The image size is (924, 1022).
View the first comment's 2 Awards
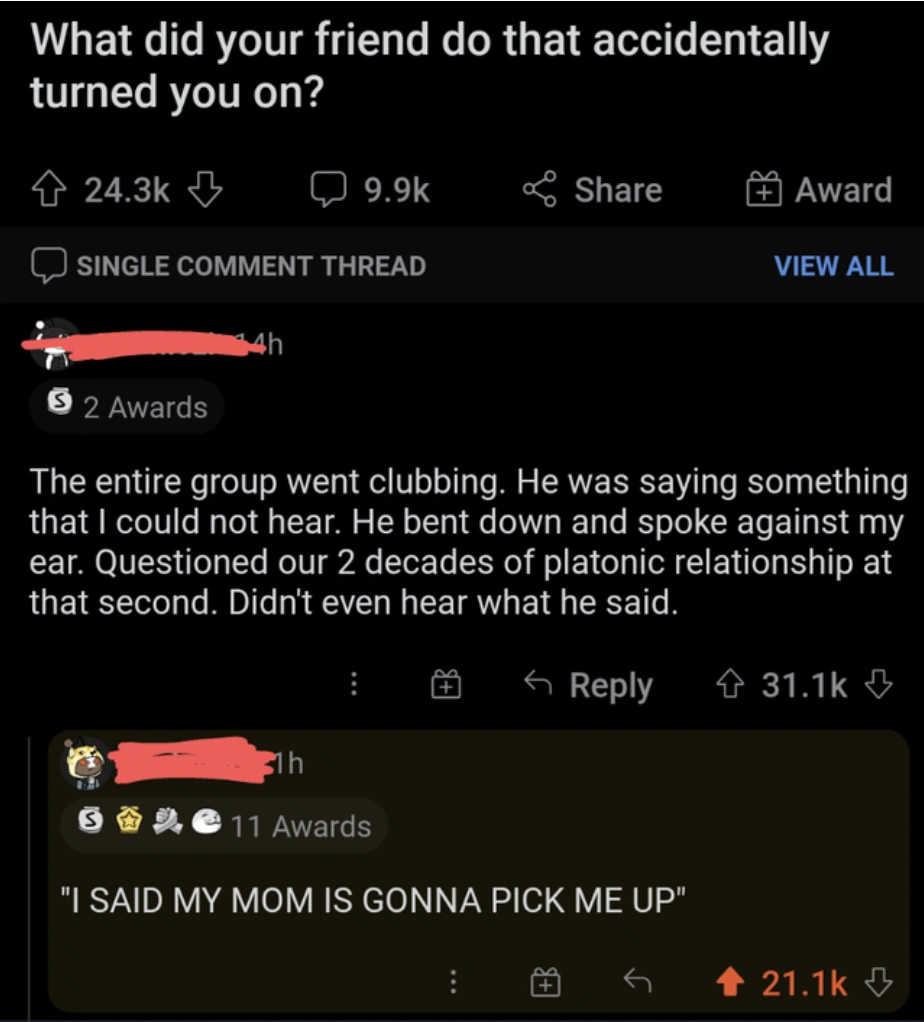[127, 407]
